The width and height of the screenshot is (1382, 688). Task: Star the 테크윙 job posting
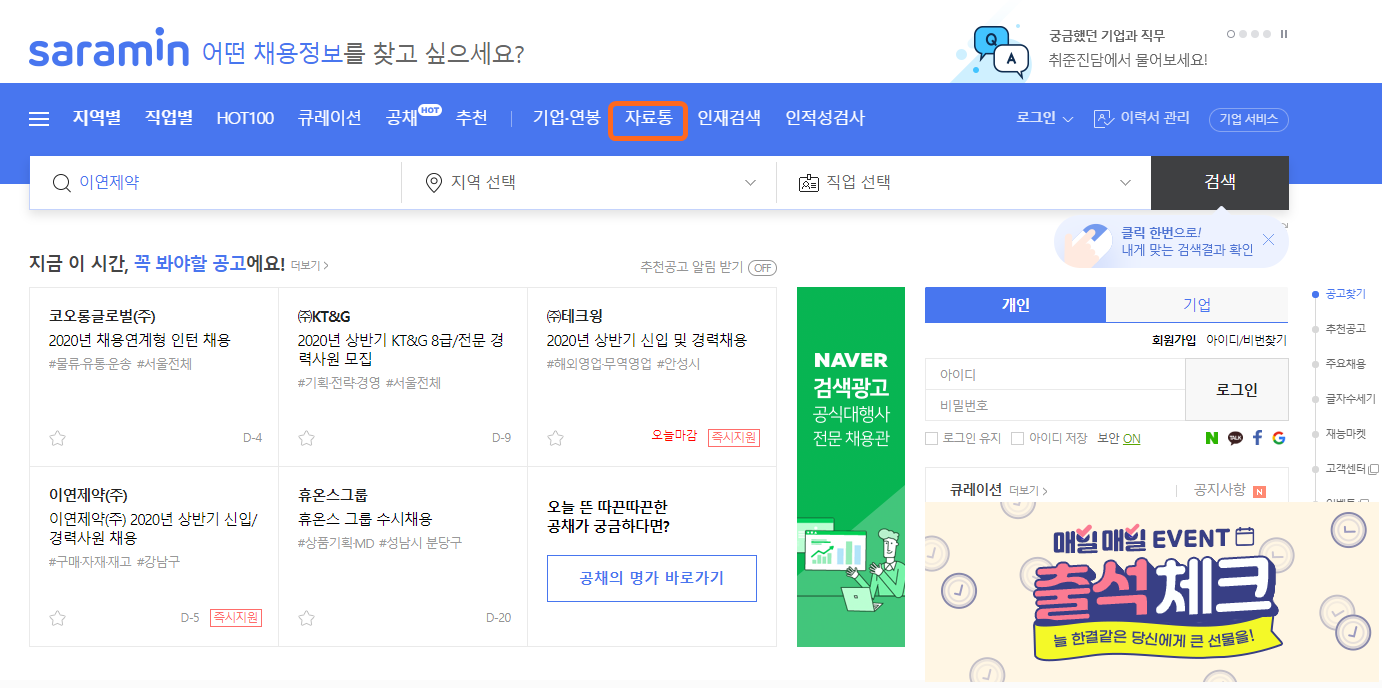click(x=555, y=438)
